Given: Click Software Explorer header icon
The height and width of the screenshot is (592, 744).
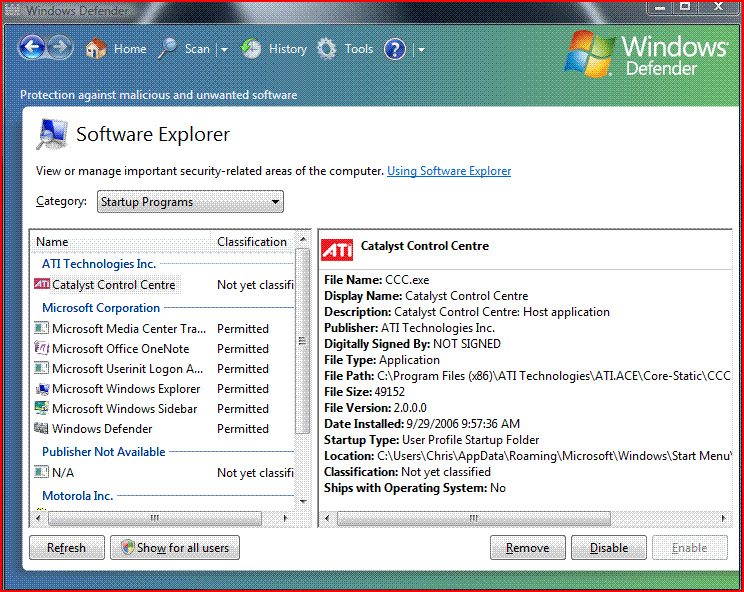Looking at the screenshot, I should pyautogui.click(x=52, y=134).
